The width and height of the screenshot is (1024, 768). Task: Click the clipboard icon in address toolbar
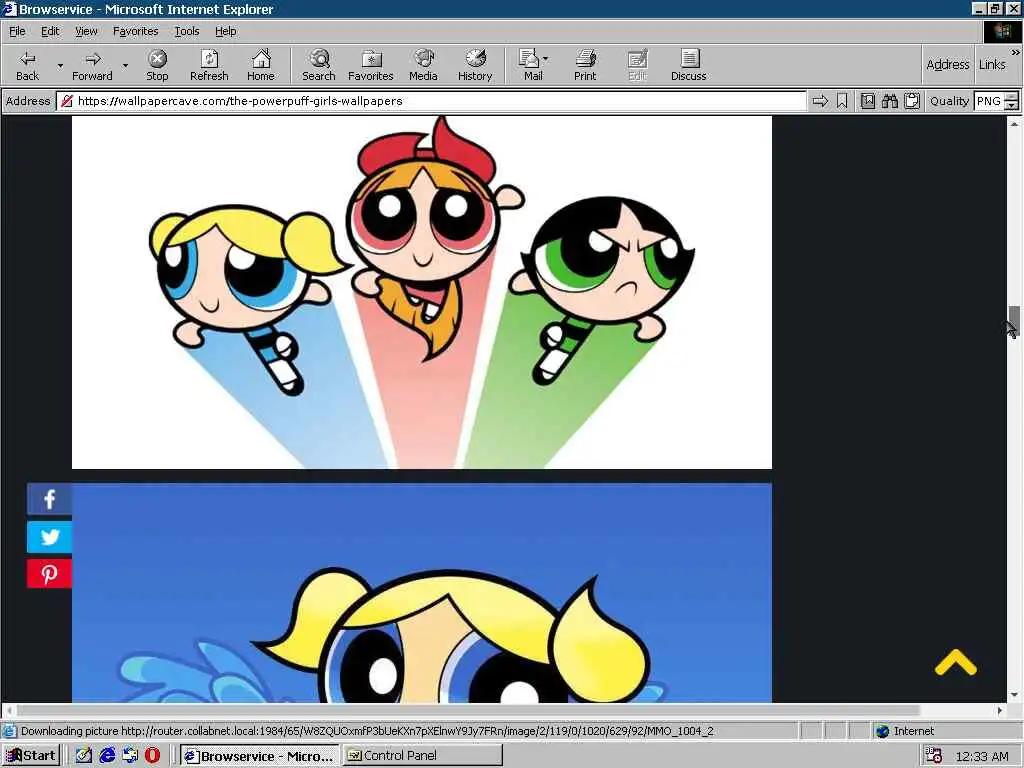point(912,101)
